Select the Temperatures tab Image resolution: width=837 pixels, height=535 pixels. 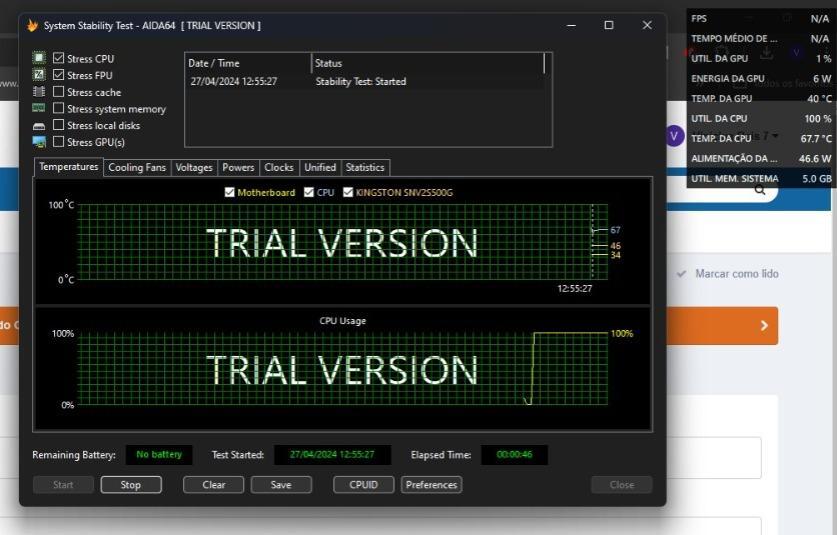click(68, 167)
